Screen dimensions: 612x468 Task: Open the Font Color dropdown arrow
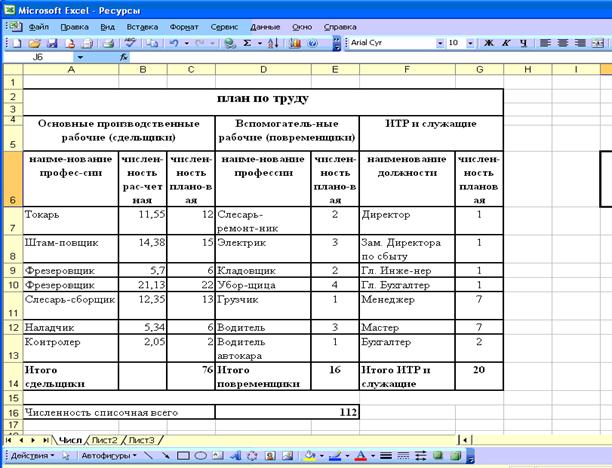[x=373, y=456]
